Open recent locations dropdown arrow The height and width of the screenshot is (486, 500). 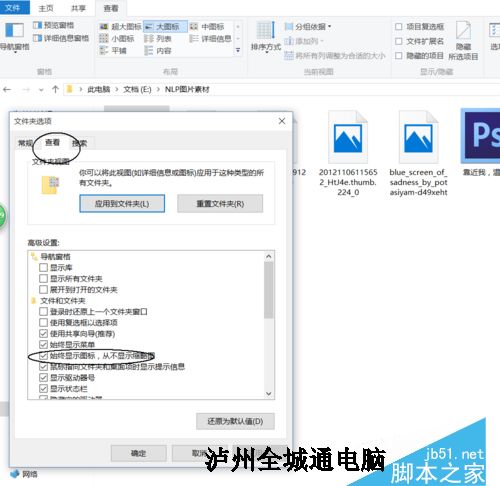(x=41, y=90)
